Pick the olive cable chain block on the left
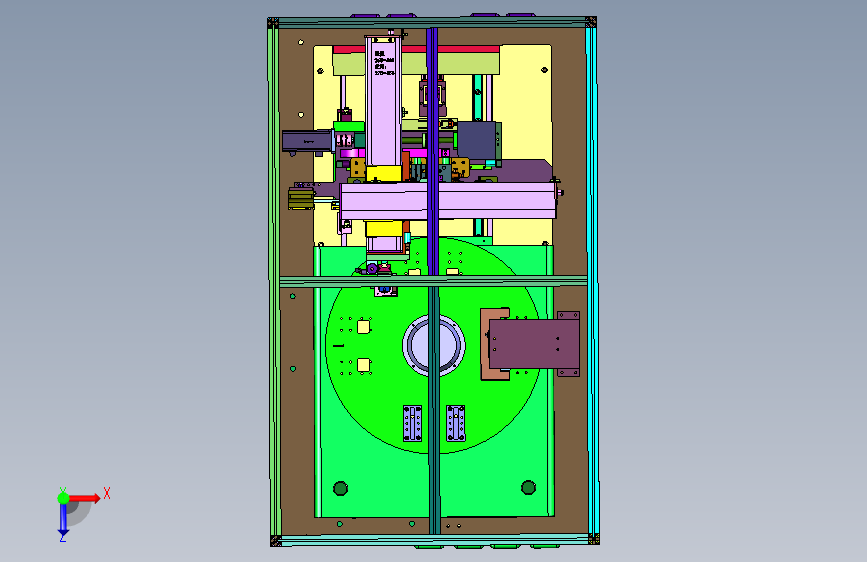 301,199
